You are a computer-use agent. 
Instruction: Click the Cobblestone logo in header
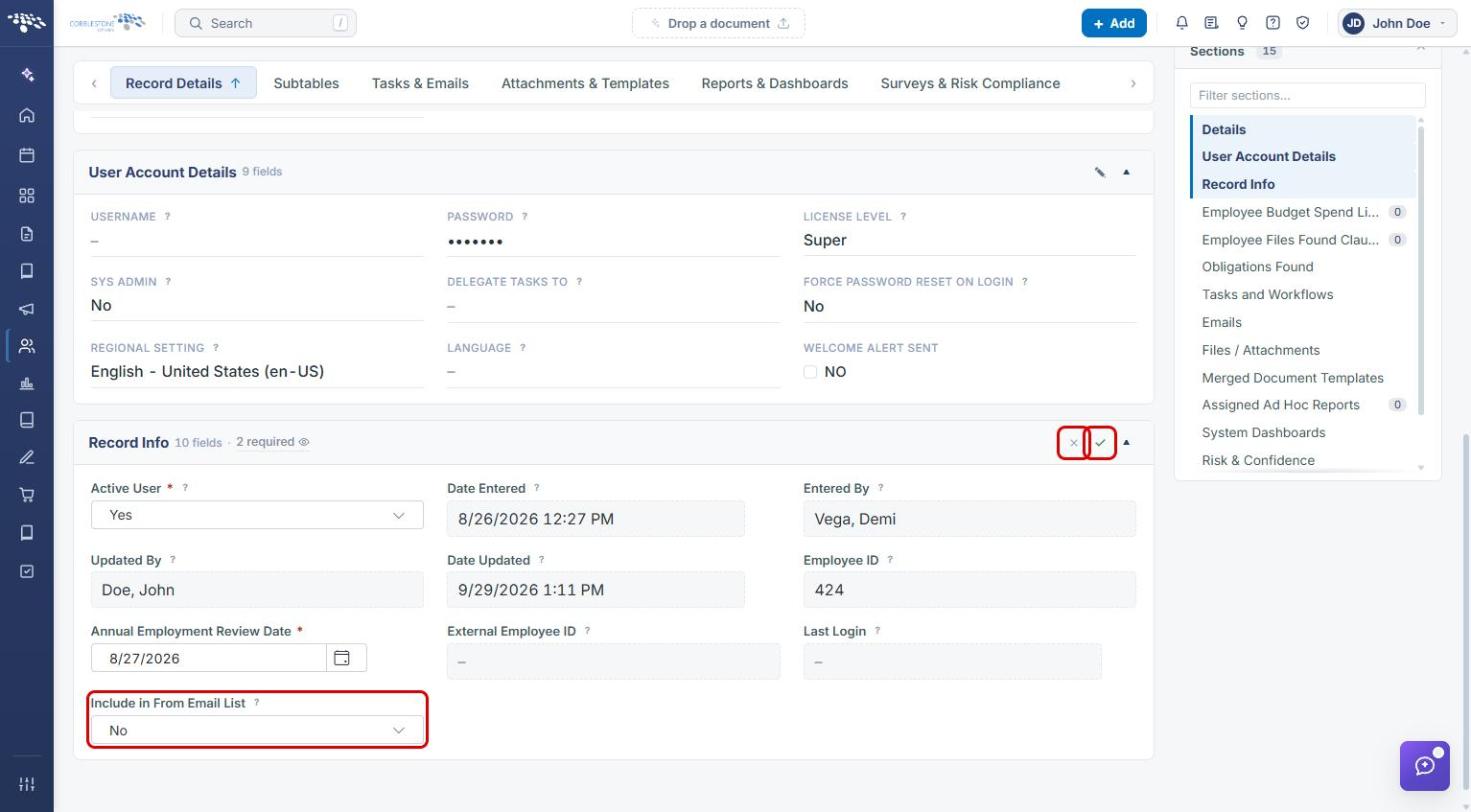[x=107, y=23]
